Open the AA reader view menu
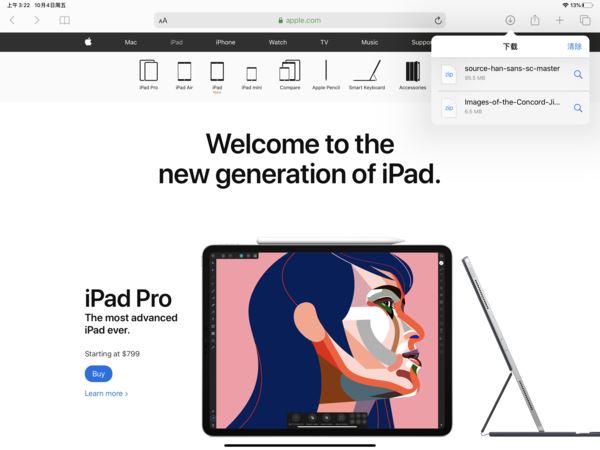The image size is (600, 450). (163, 21)
